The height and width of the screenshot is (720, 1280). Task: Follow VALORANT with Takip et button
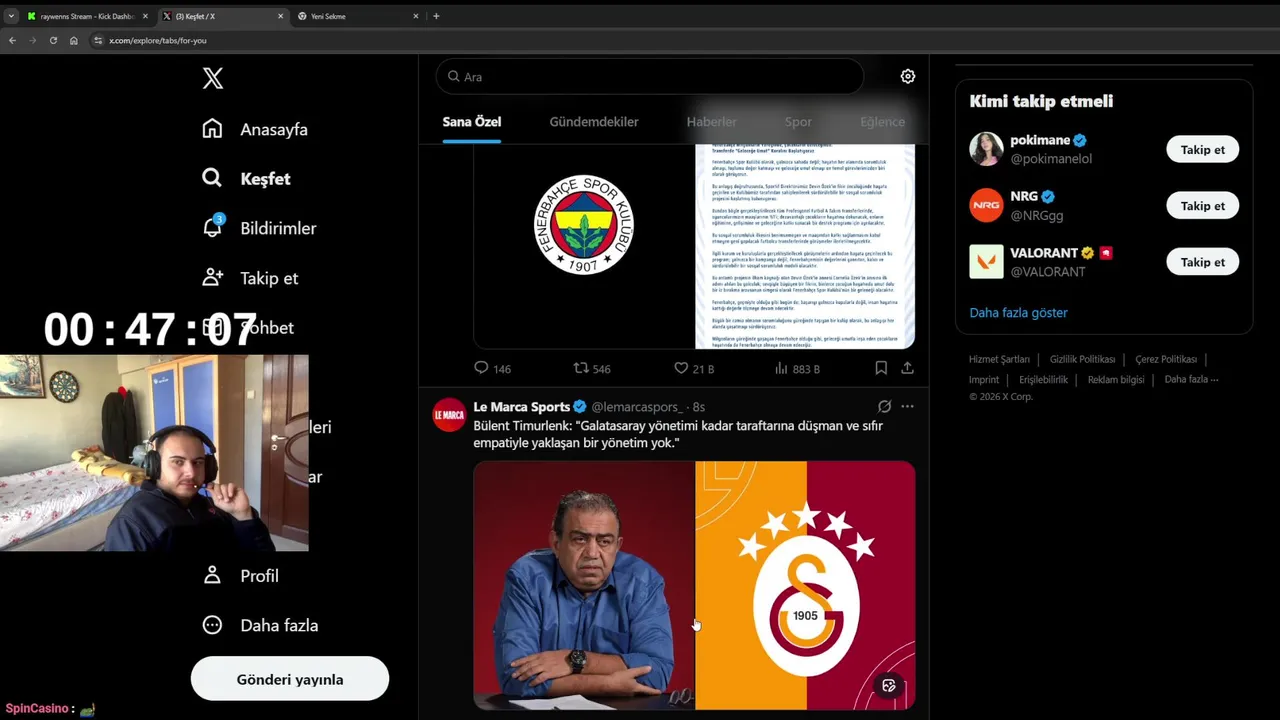click(x=1202, y=262)
